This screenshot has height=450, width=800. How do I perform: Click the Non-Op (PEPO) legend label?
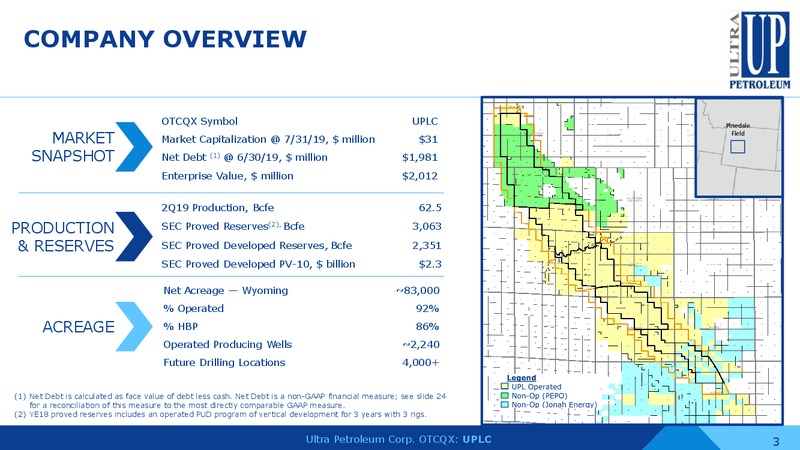pyautogui.click(x=539, y=395)
